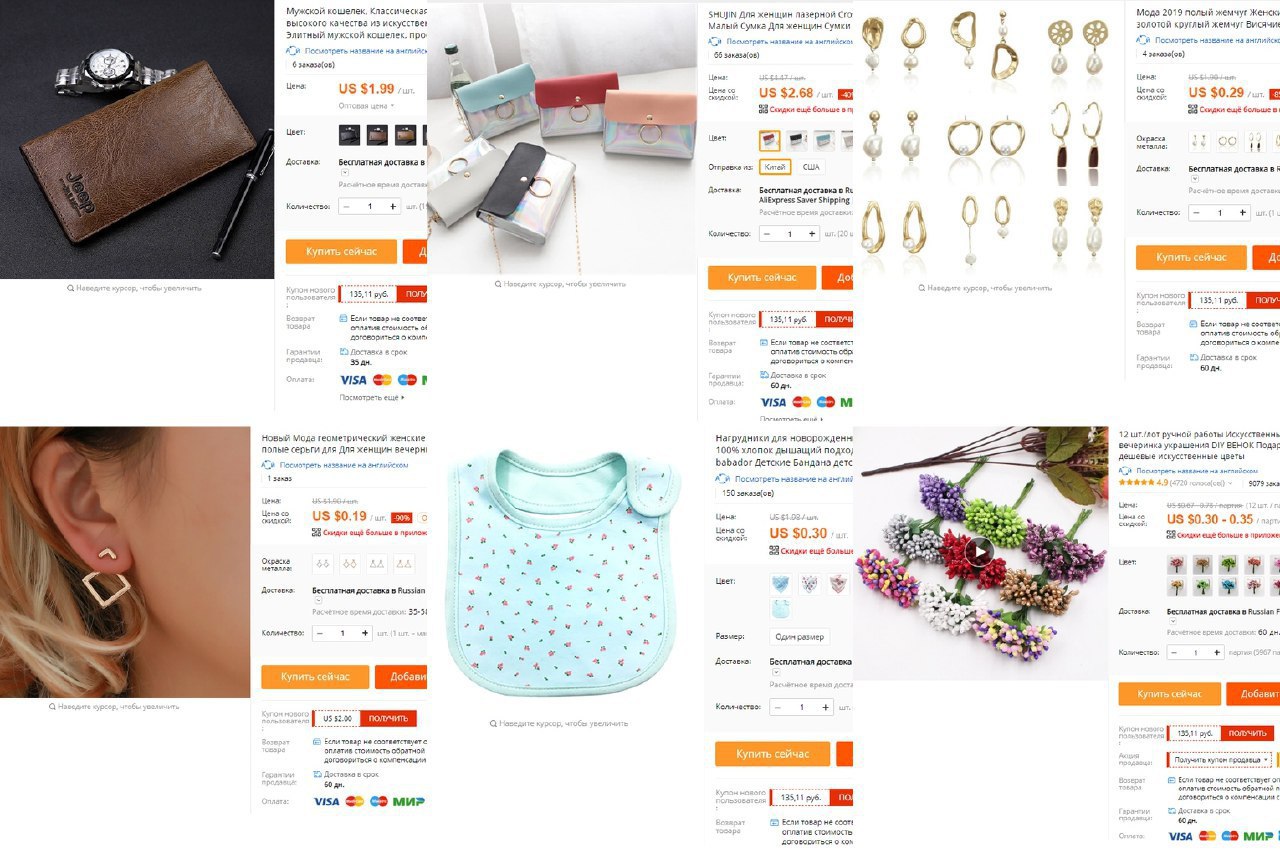This screenshot has height=853, width=1280.
Task: Play the artificial flowers product video
Action: point(979,552)
